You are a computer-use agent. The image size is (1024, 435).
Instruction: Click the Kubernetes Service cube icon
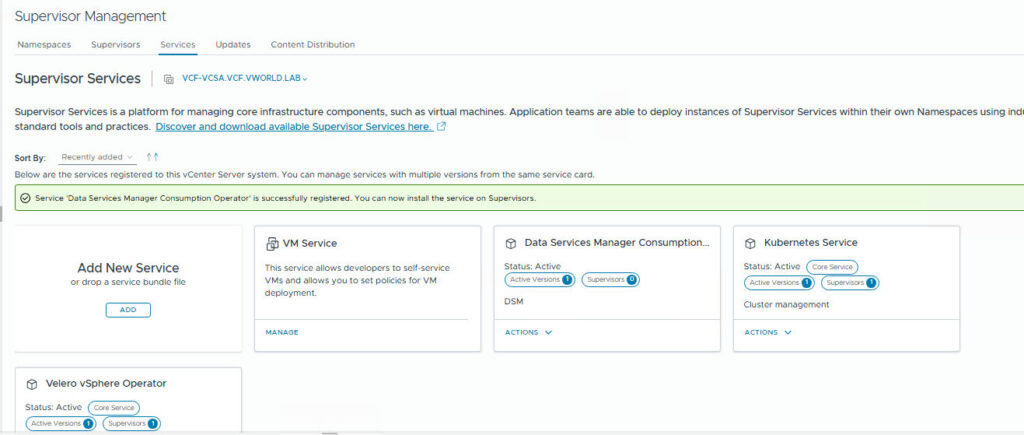[x=750, y=243]
